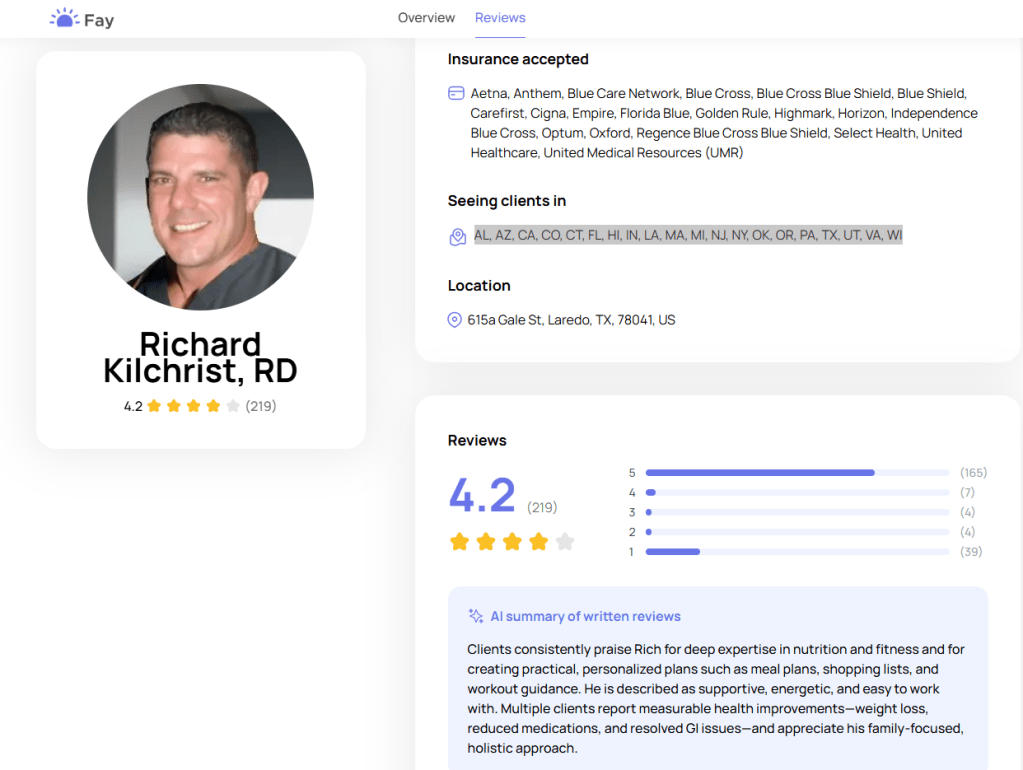Click the AI summary of written reviews heading
Viewport: 1023px width, 770px height.
pyautogui.click(x=585, y=616)
